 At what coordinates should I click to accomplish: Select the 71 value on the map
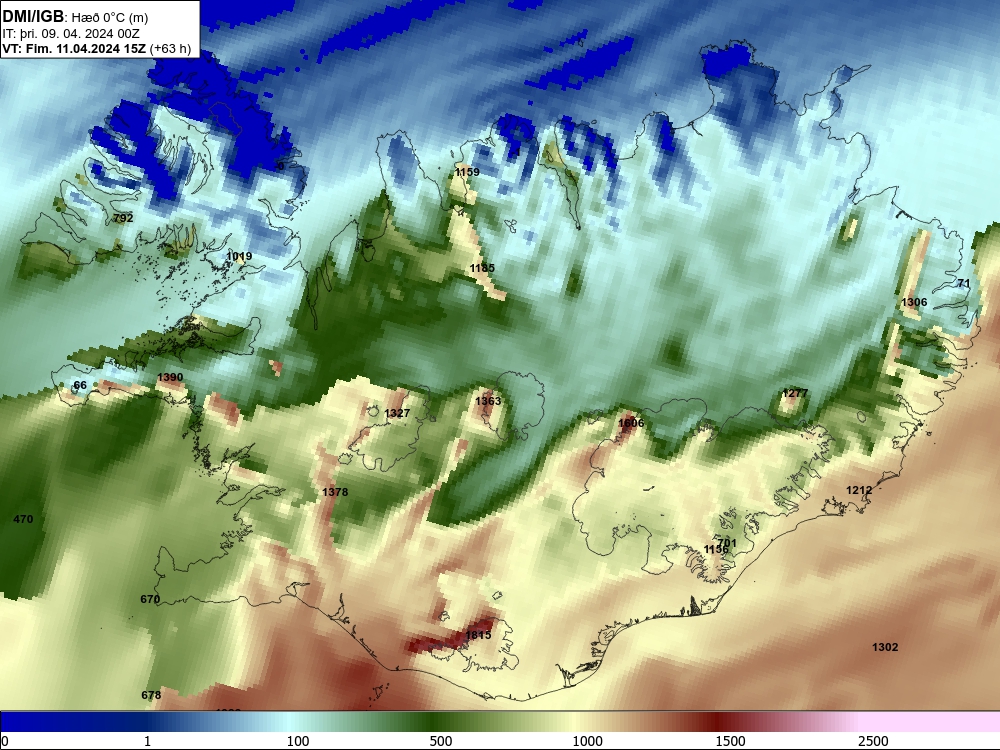(x=964, y=283)
